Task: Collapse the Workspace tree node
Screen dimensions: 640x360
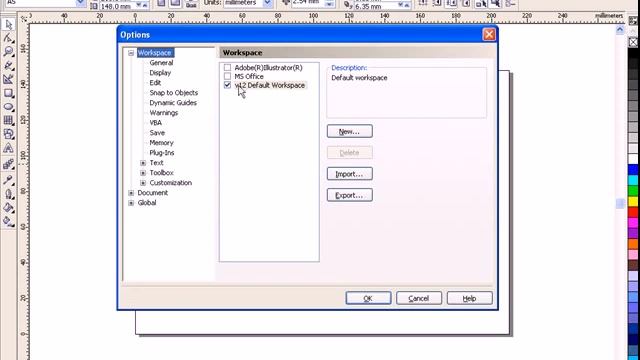Action: 131,53
